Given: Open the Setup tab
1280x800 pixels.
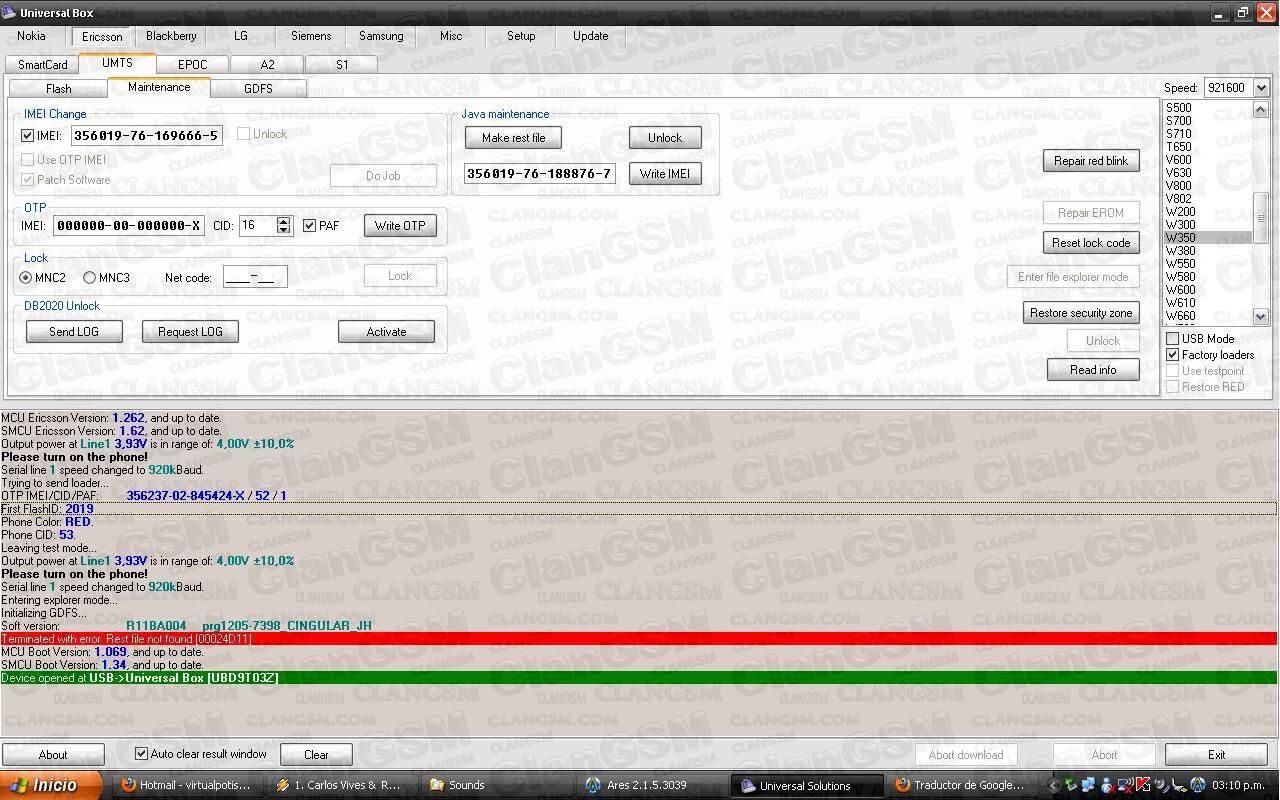Looking at the screenshot, I should tap(521, 35).
